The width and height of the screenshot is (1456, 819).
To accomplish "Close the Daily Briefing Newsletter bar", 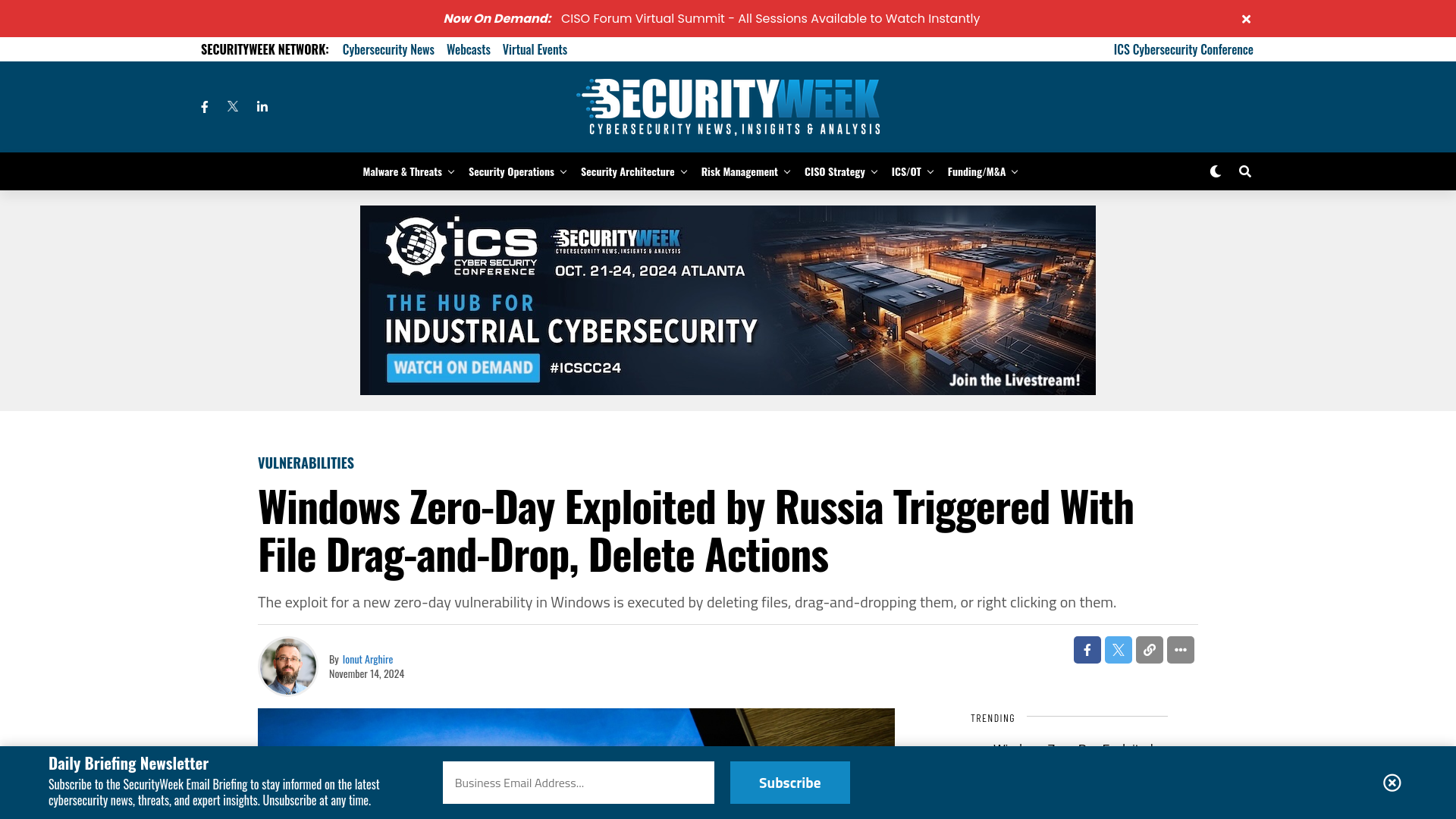I will (1392, 782).
